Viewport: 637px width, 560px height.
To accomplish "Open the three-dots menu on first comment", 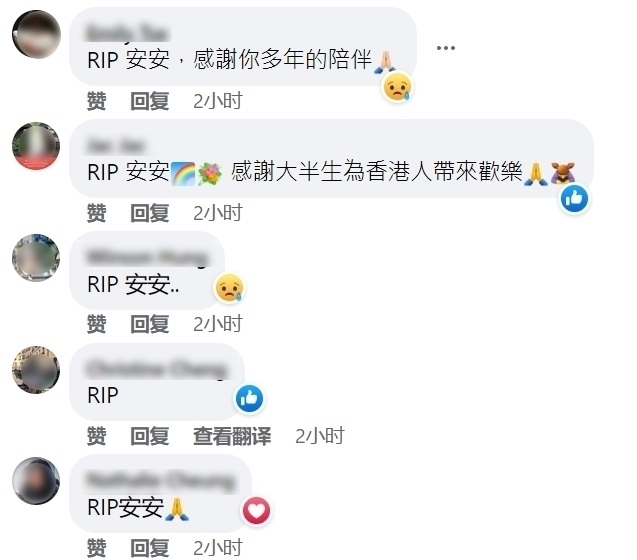I will point(446,48).
